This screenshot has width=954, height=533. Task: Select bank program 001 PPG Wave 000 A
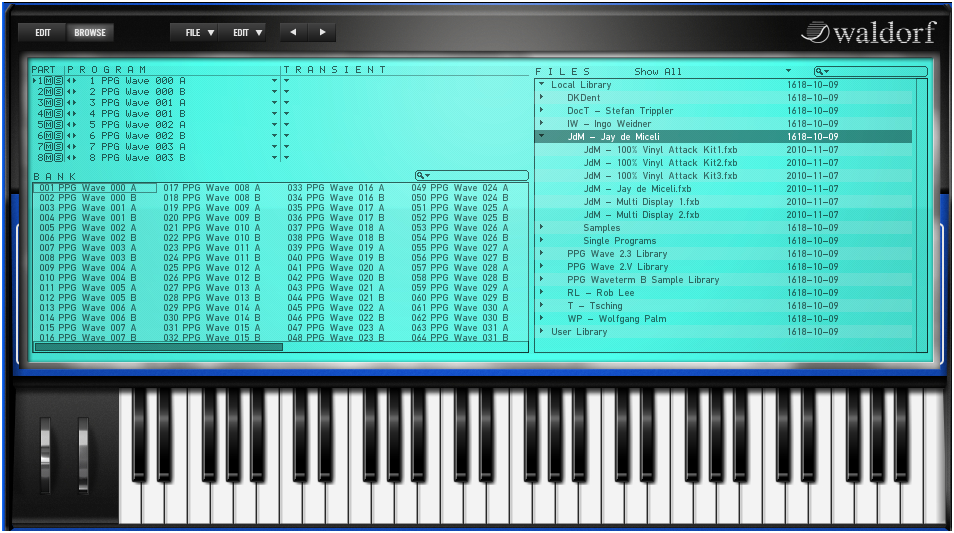tap(94, 188)
